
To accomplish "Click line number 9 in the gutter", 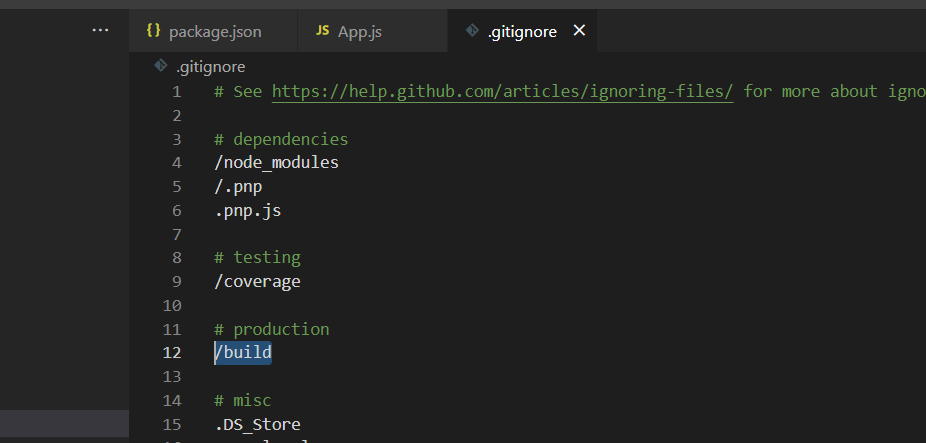I will tap(177, 282).
